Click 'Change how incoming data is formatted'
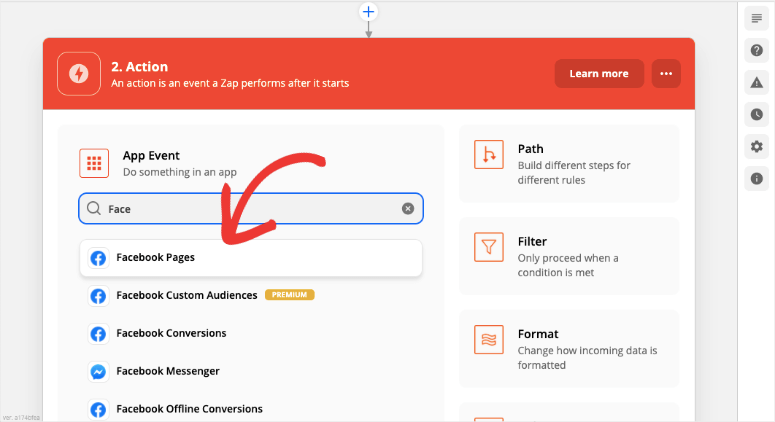This screenshot has width=775, height=422. coord(587,358)
